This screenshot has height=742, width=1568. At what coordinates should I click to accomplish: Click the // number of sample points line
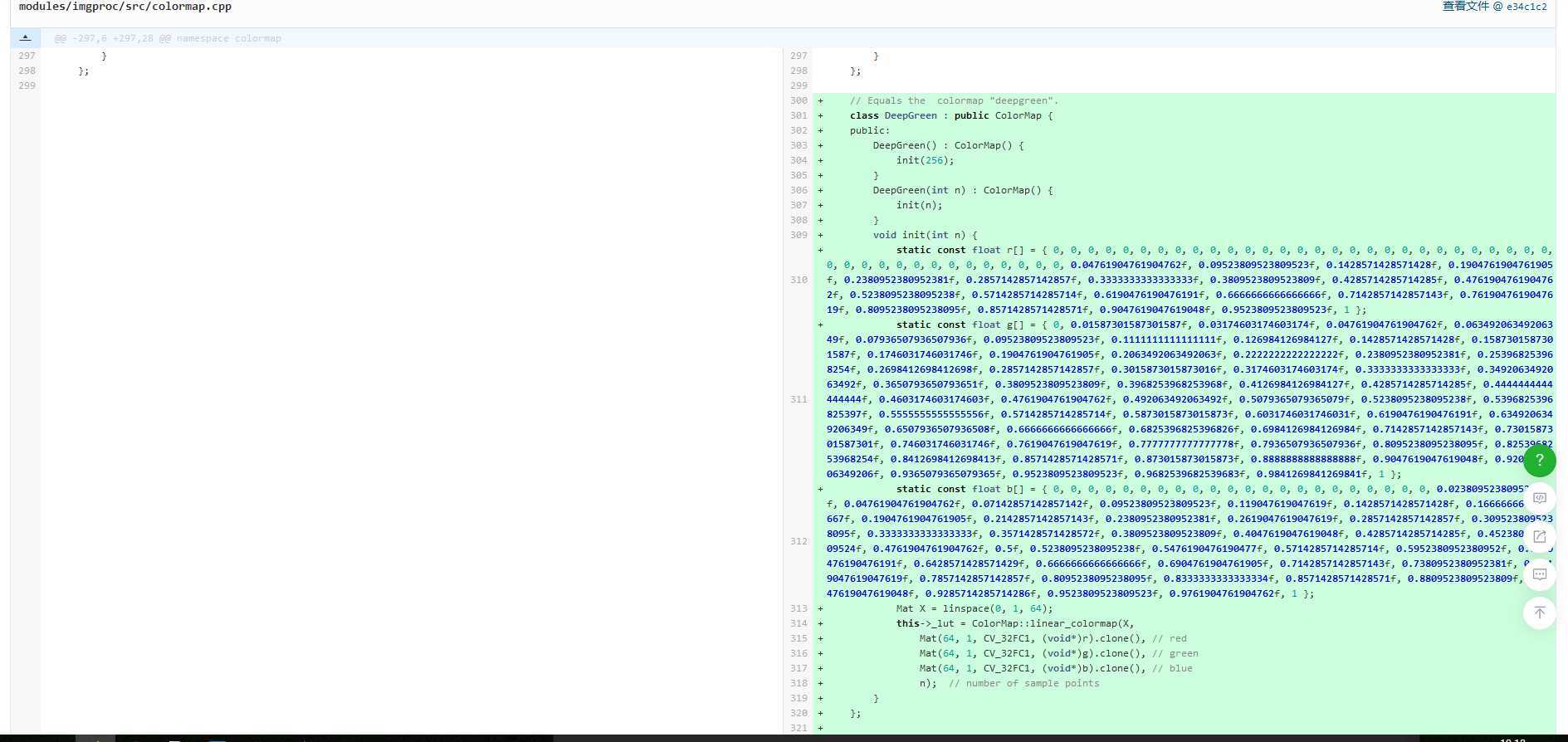tap(1009, 683)
